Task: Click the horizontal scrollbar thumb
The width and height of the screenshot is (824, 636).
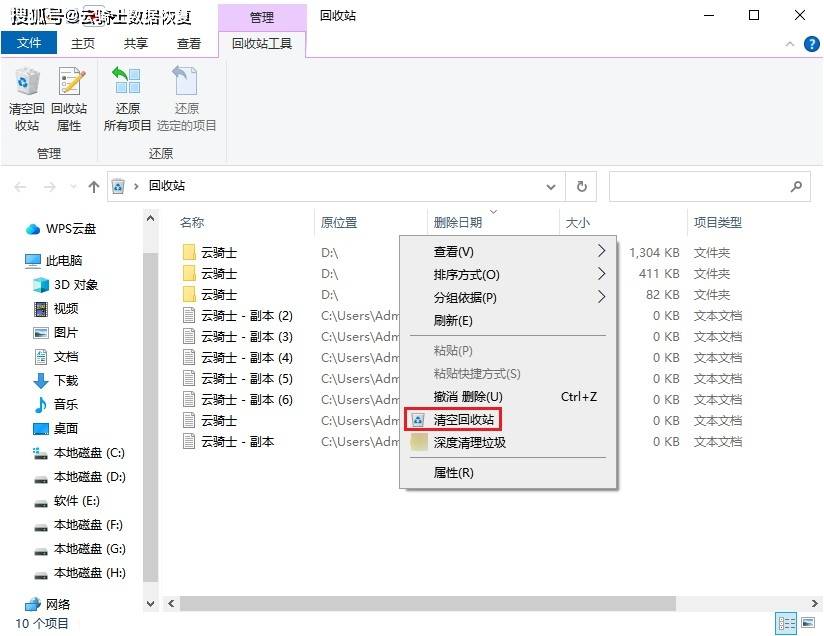Action: (x=428, y=603)
